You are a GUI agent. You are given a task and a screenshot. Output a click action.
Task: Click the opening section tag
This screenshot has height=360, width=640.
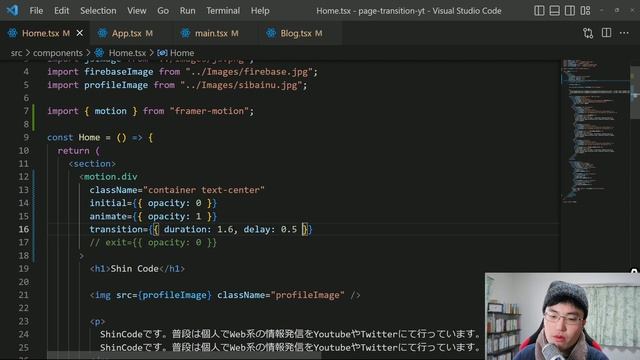tap(92, 164)
